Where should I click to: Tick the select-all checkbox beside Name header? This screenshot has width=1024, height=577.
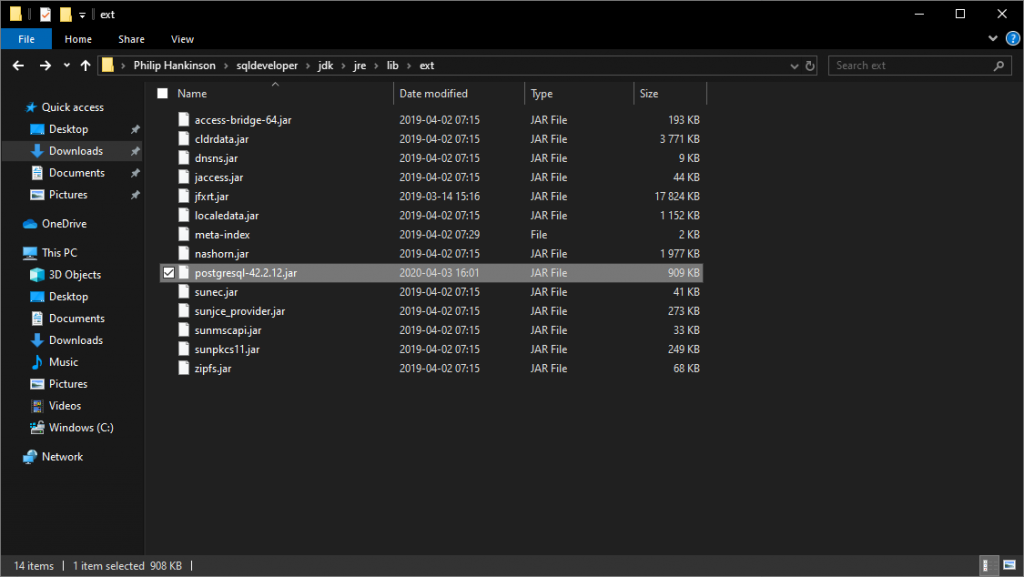tap(162, 93)
